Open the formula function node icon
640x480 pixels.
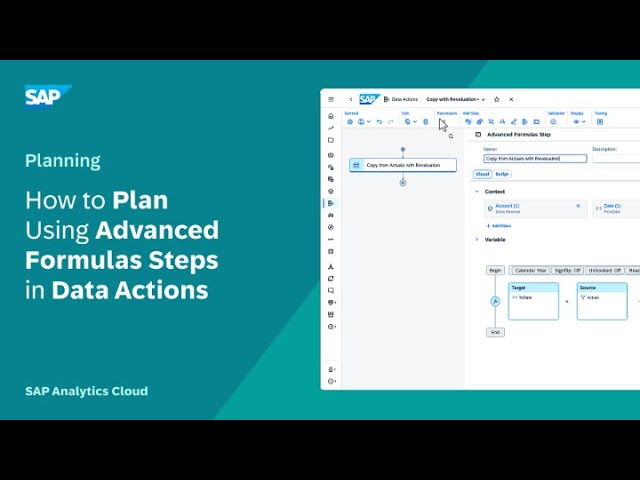(495, 301)
